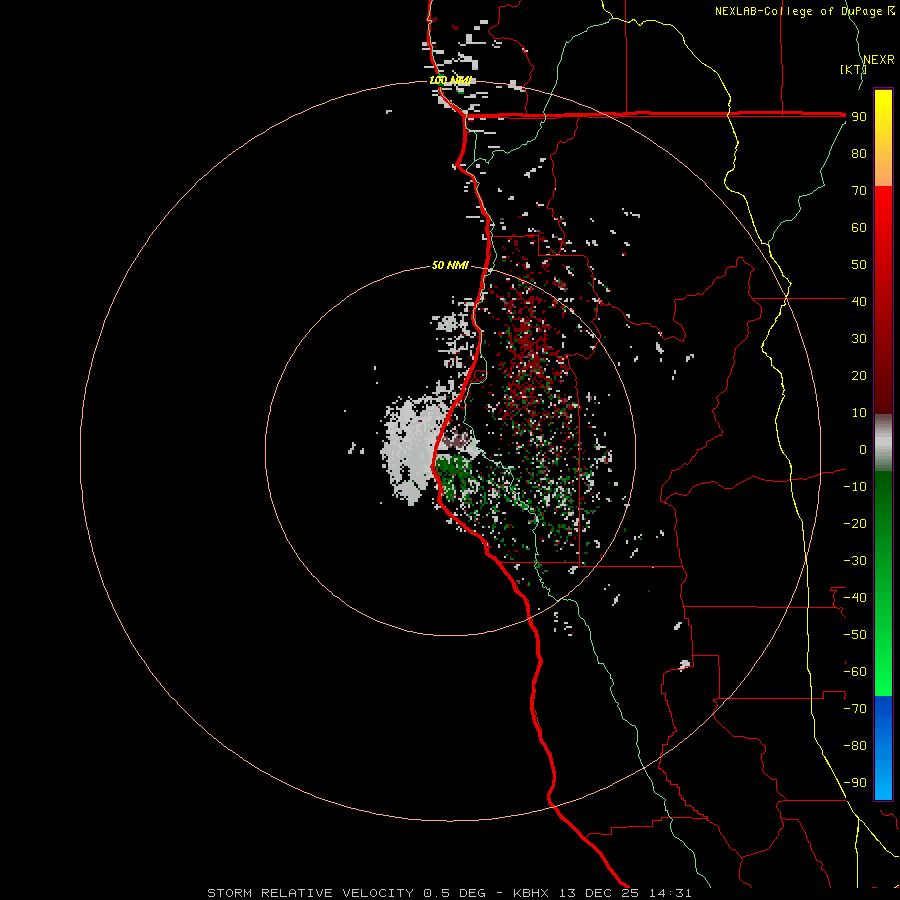The width and height of the screenshot is (900, 900).
Task: Click the 80 value on the velocity scale
Action: pyautogui.click(x=859, y=154)
